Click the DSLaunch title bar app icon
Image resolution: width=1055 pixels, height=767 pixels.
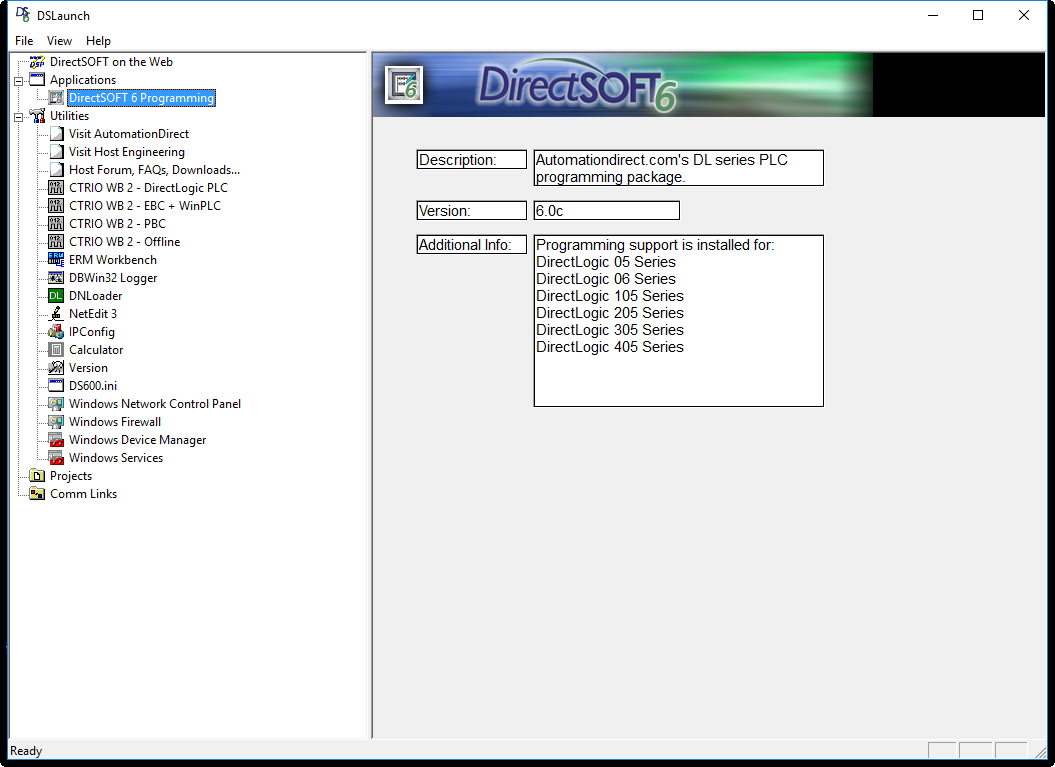(x=23, y=14)
